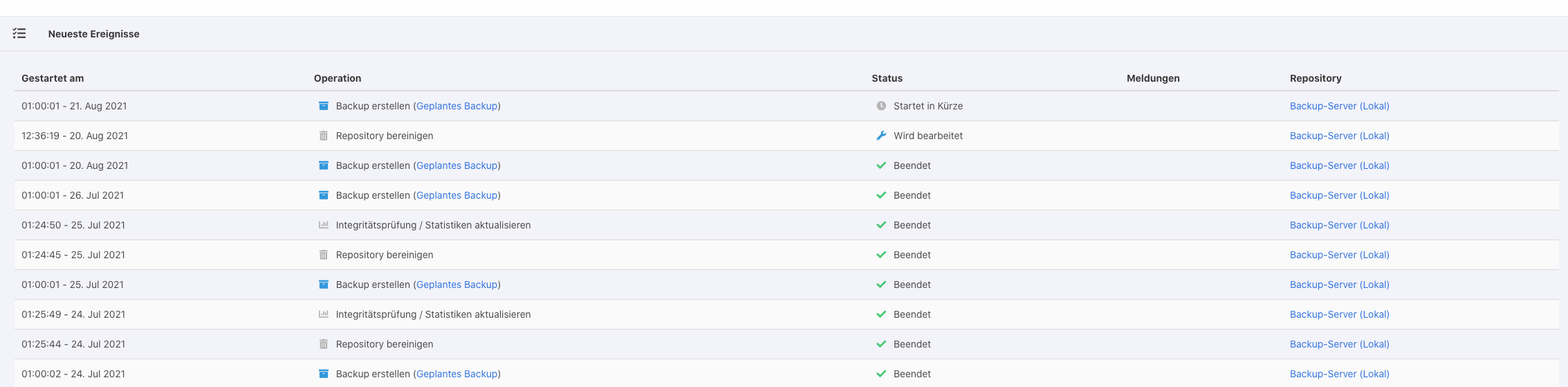Viewport: 1568px width, 387px height.
Task: Open Geplantes Backup link for 24. Jul 2021
Action: click(x=456, y=374)
